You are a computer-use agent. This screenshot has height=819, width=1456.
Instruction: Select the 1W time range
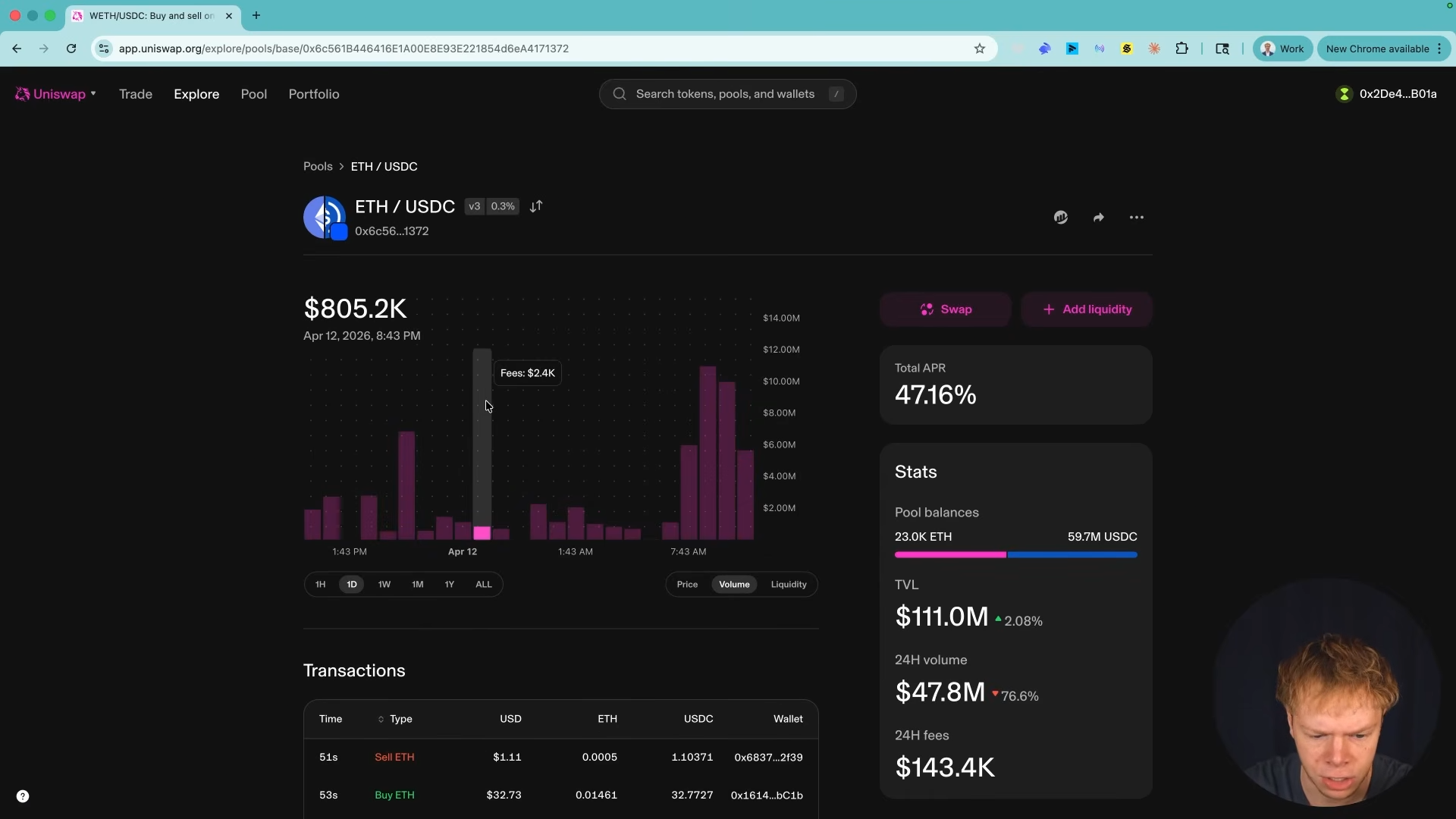click(384, 585)
